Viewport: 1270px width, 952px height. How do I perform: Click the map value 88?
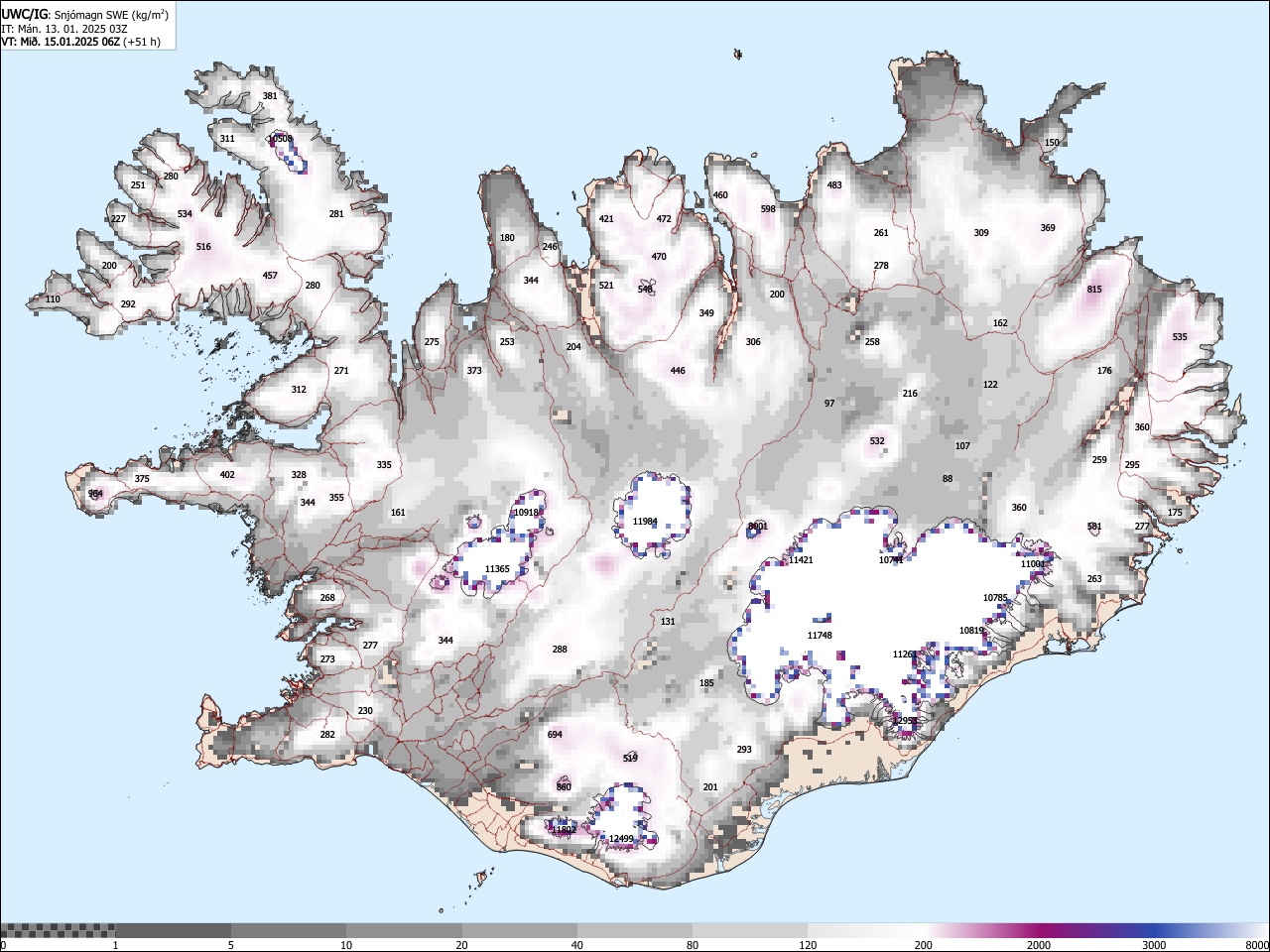(x=948, y=479)
